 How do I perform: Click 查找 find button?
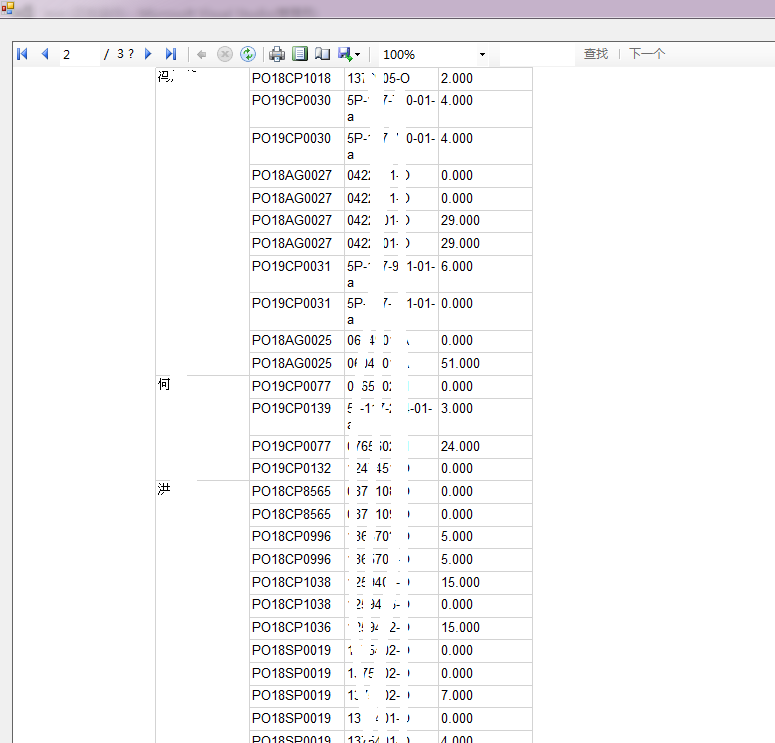(x=596, y=54)
